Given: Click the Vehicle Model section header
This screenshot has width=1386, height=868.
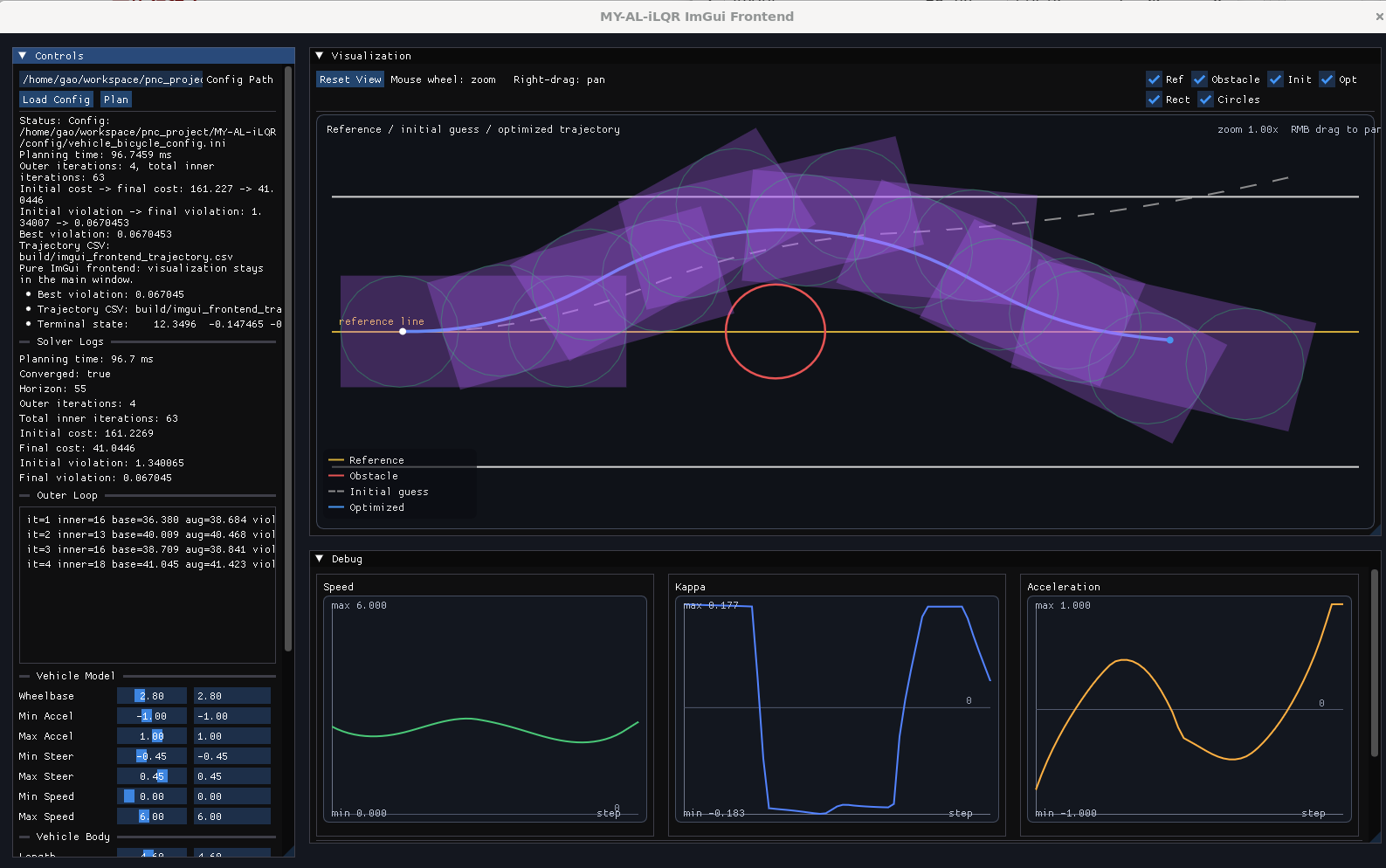Looking at the screenshot, I should click(75, 676).
